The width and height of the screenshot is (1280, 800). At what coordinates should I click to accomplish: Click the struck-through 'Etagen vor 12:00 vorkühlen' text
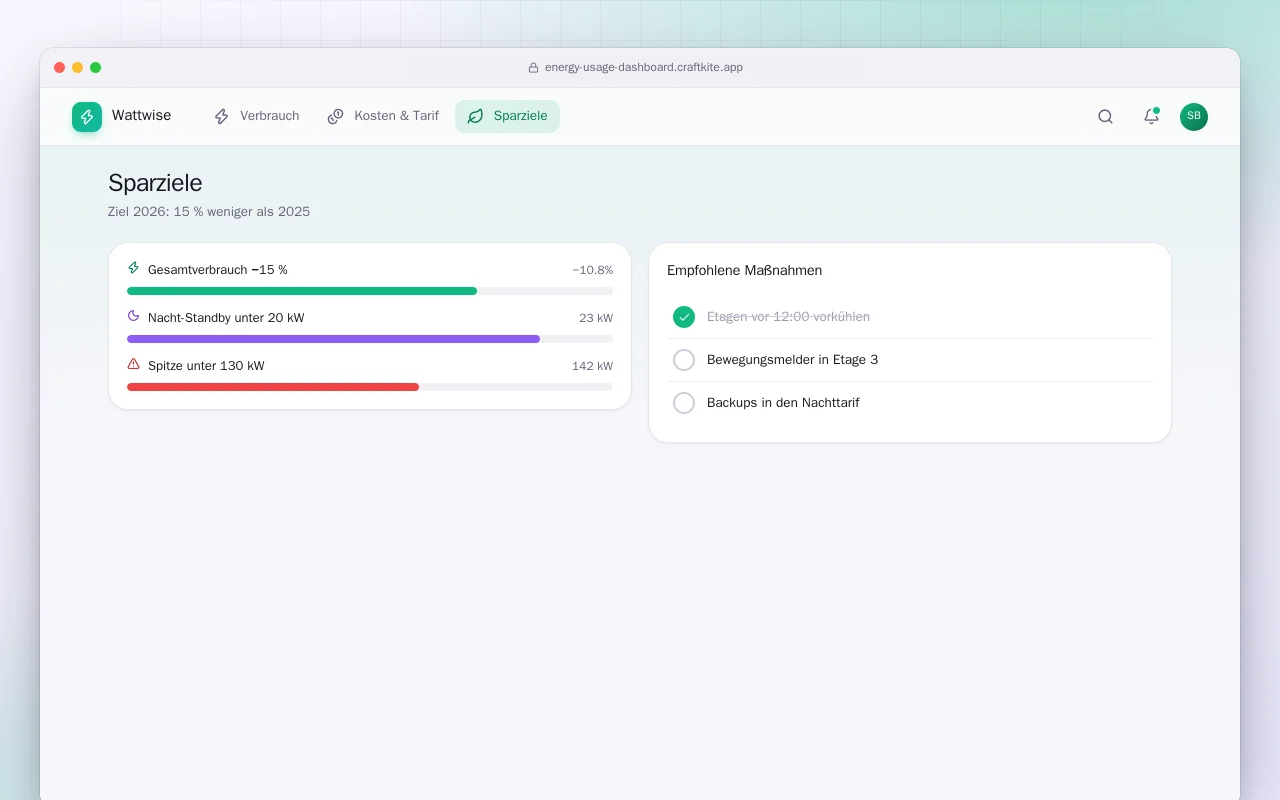788,317
